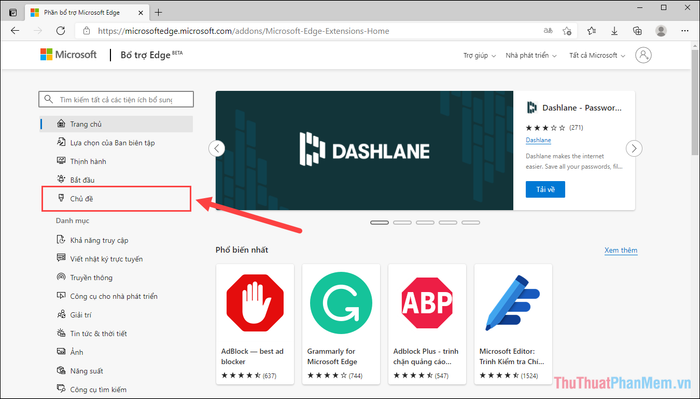Add this page to favorites
Image resolution: width=700 pixels, height=399 pixels.
click(567, 31)
